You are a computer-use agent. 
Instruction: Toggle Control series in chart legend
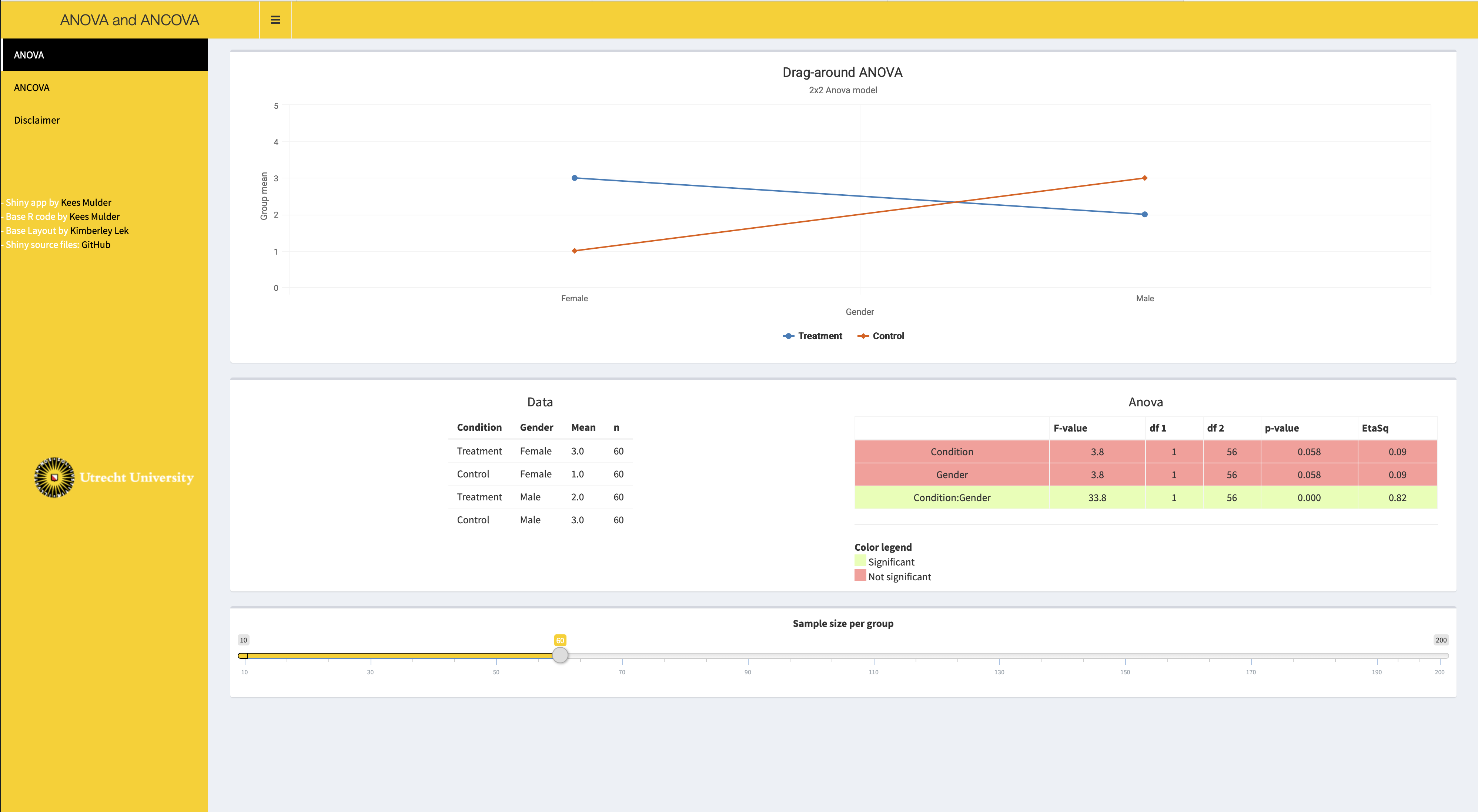click(881, 336)
